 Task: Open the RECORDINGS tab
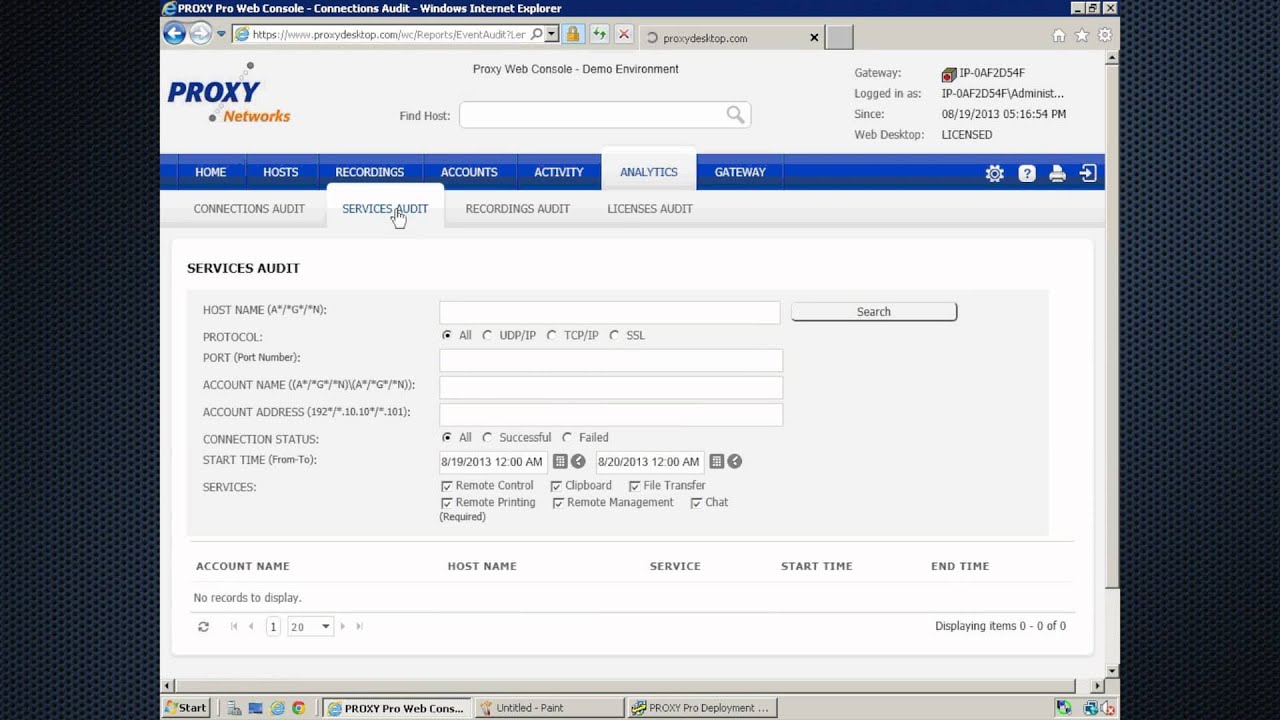(370, 172)
